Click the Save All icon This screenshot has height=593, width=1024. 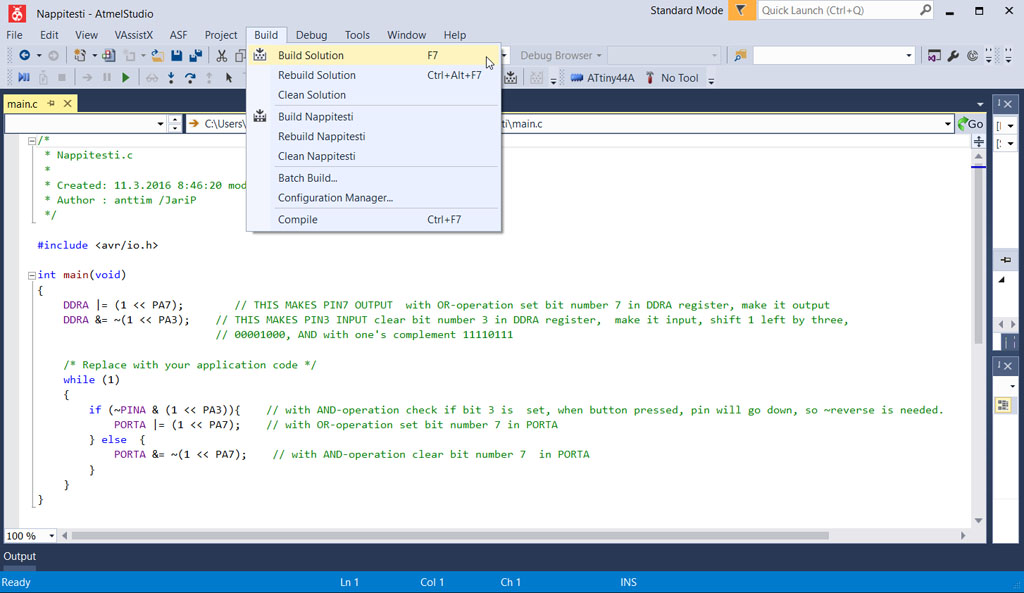click(195, 56)
